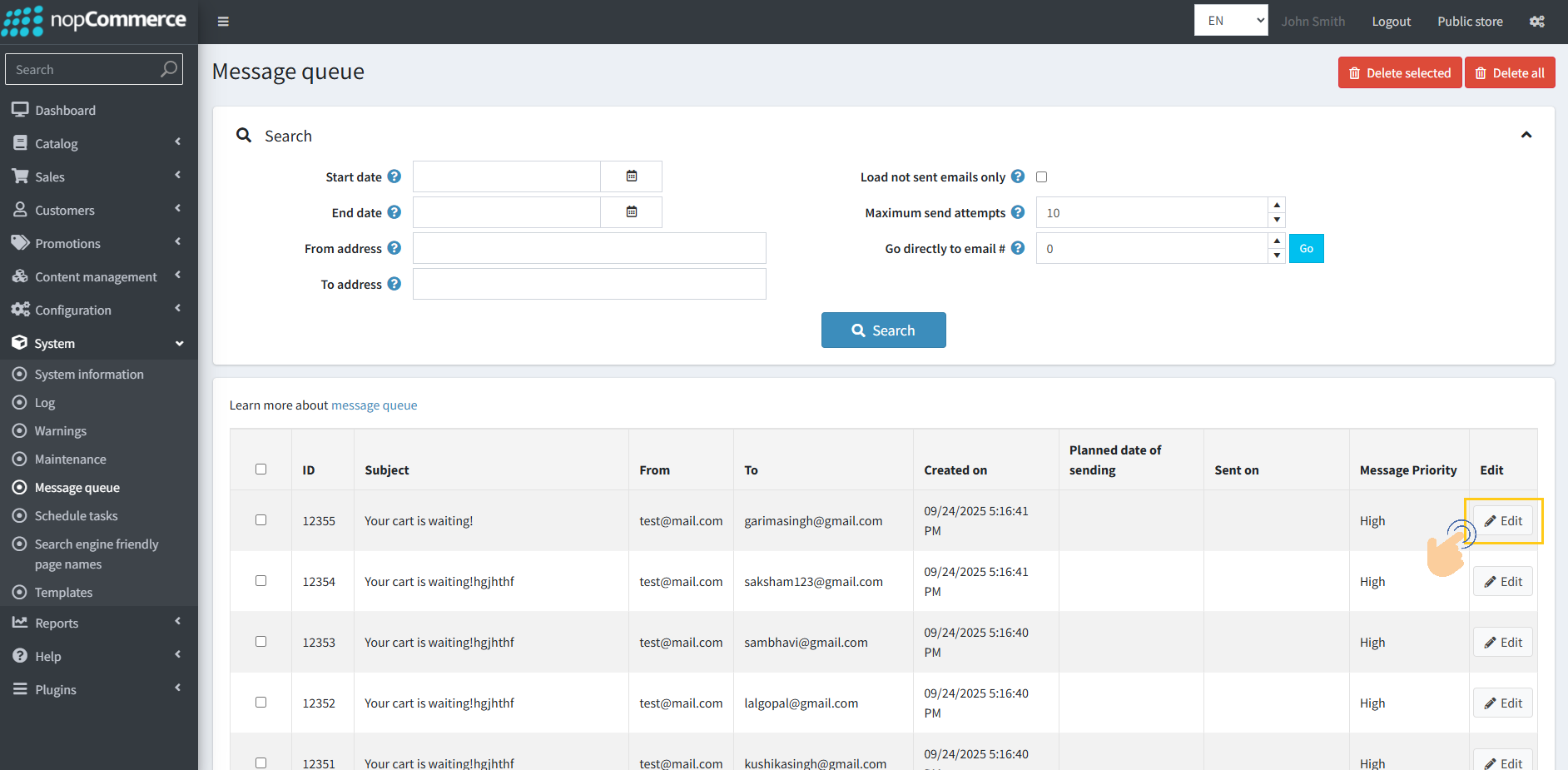Expand the Catalog sidebar menu
1568x770 pixels.
(98, 143)
